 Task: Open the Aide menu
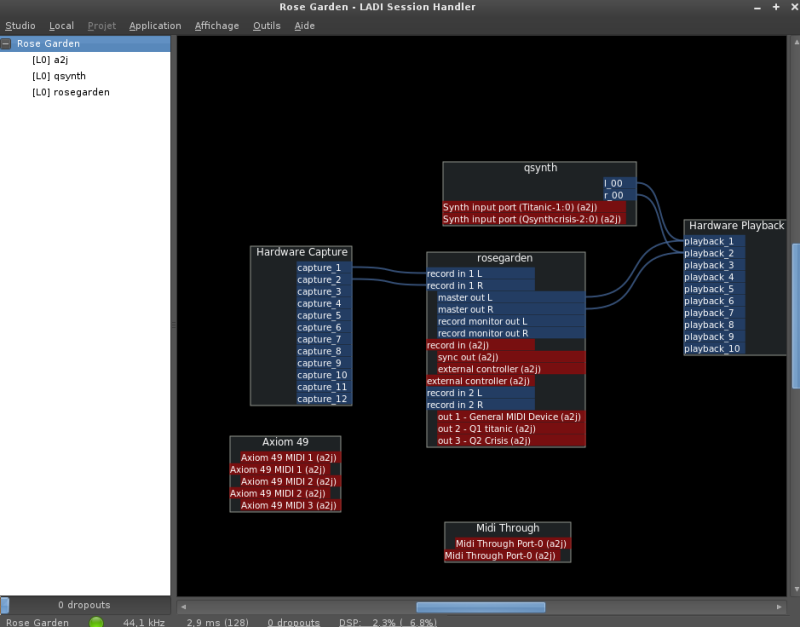305,26
